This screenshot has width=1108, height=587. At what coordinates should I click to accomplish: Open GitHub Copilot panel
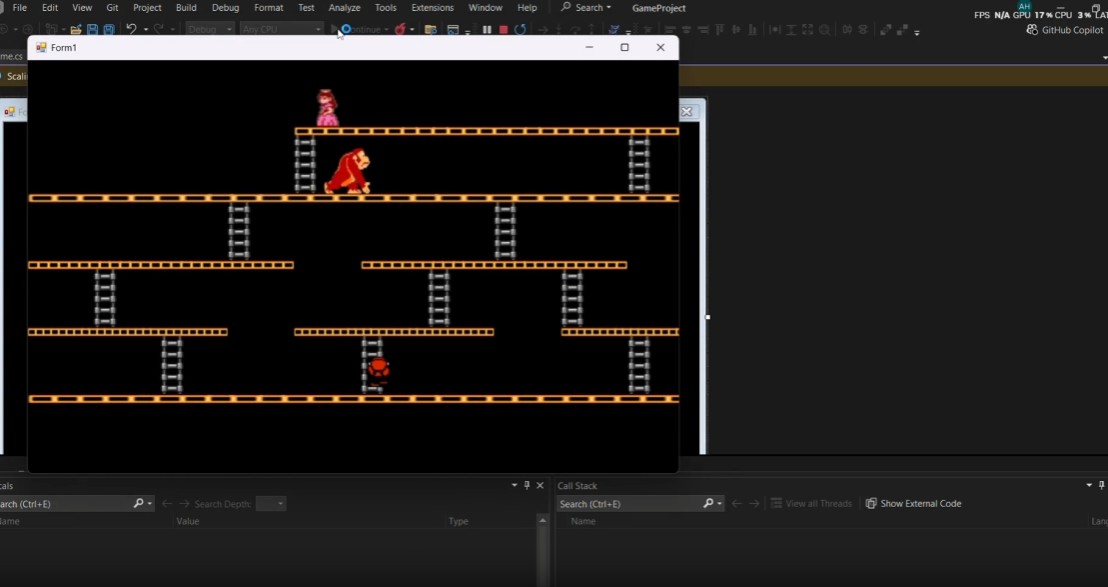point(1064,30)
